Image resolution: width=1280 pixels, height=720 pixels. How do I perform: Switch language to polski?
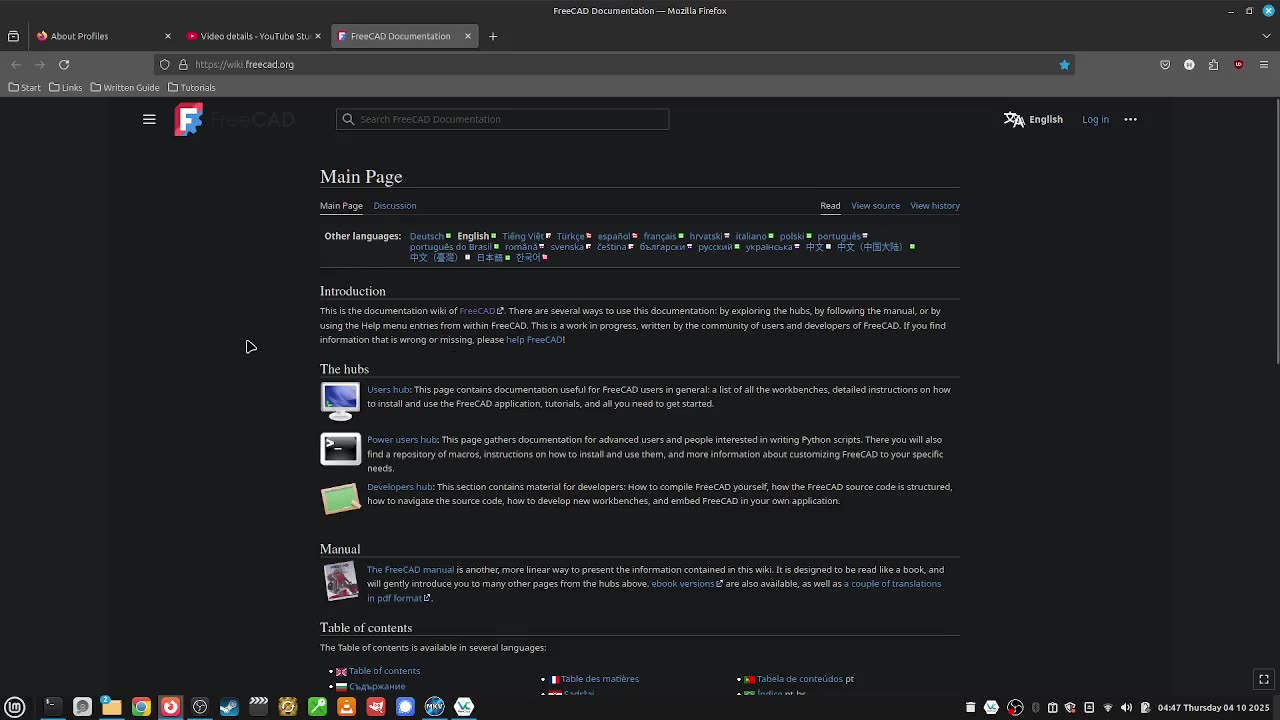792,236
